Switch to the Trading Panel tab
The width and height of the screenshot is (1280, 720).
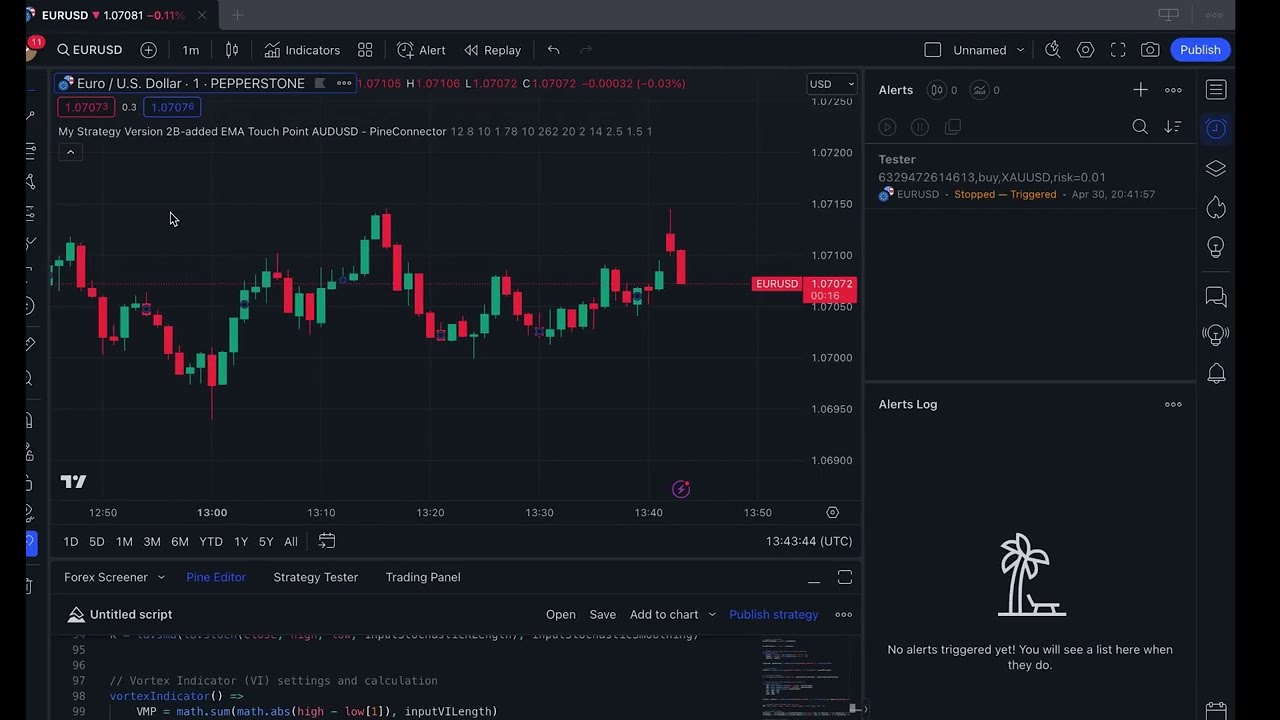pyautogui.click(x=423, y=577)
